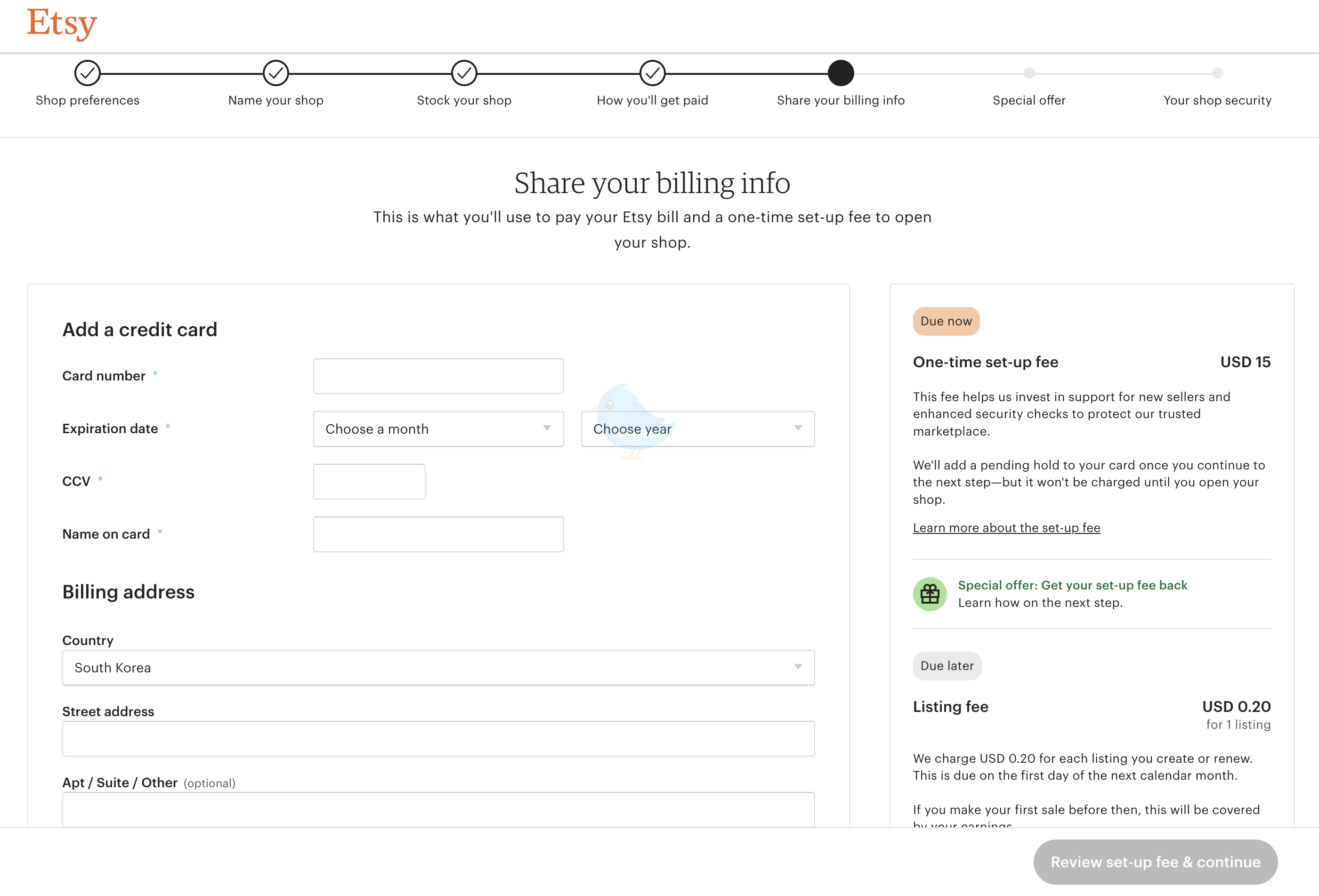Click the Street address input box
This screenshot has height=896, width=1319.
click(x=437, y=738)
